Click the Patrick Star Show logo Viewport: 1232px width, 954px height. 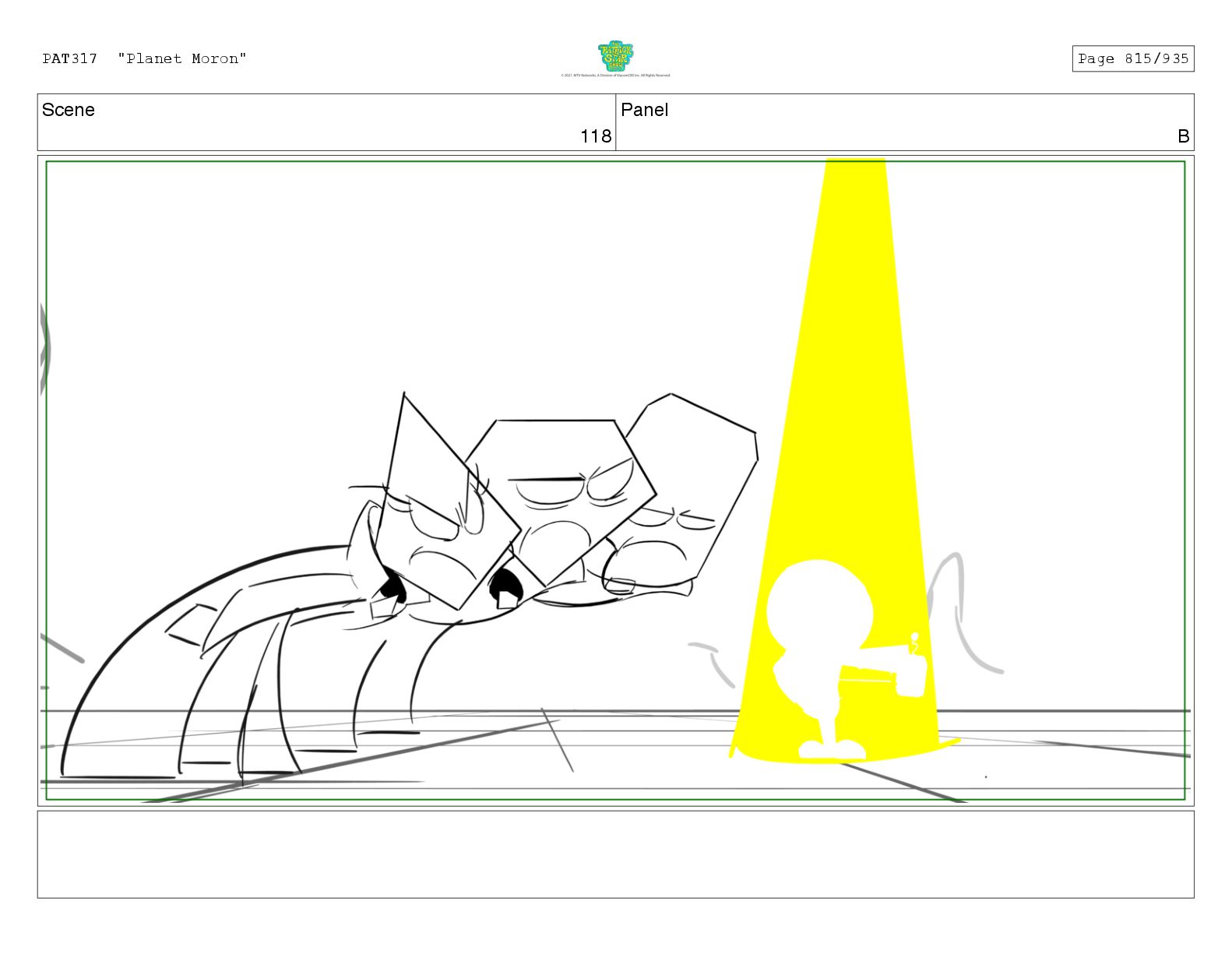[x=615, y=56]
